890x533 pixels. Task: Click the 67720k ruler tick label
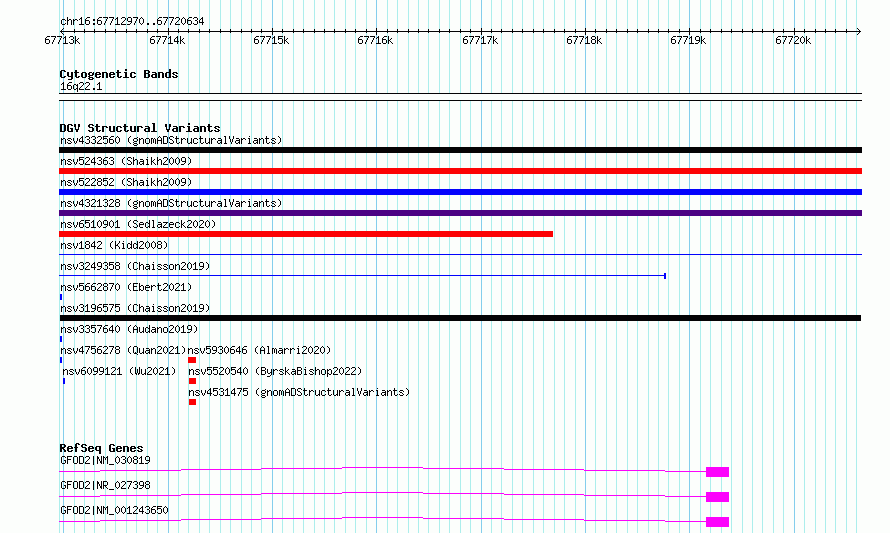coord(793,41)
